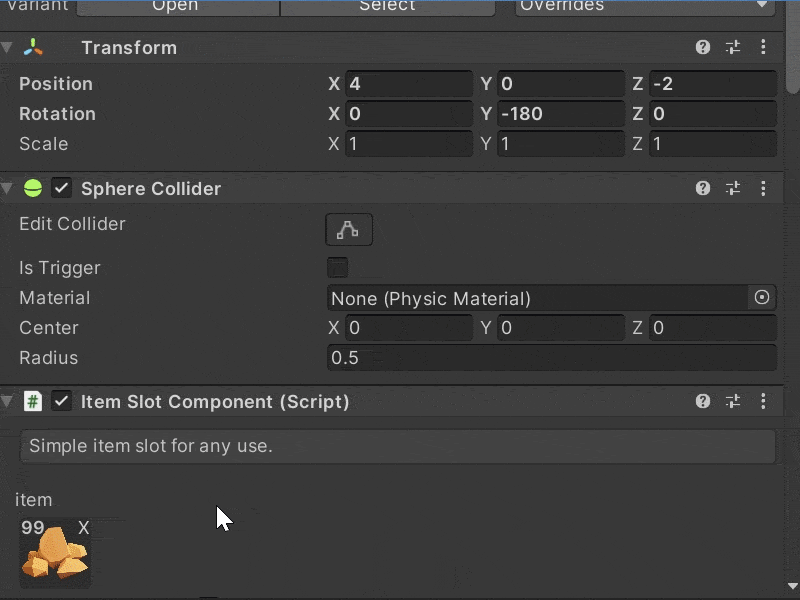800x600 pixels.
Task: Open the Item Slot Component more options menu
Action: pos(764,401)
